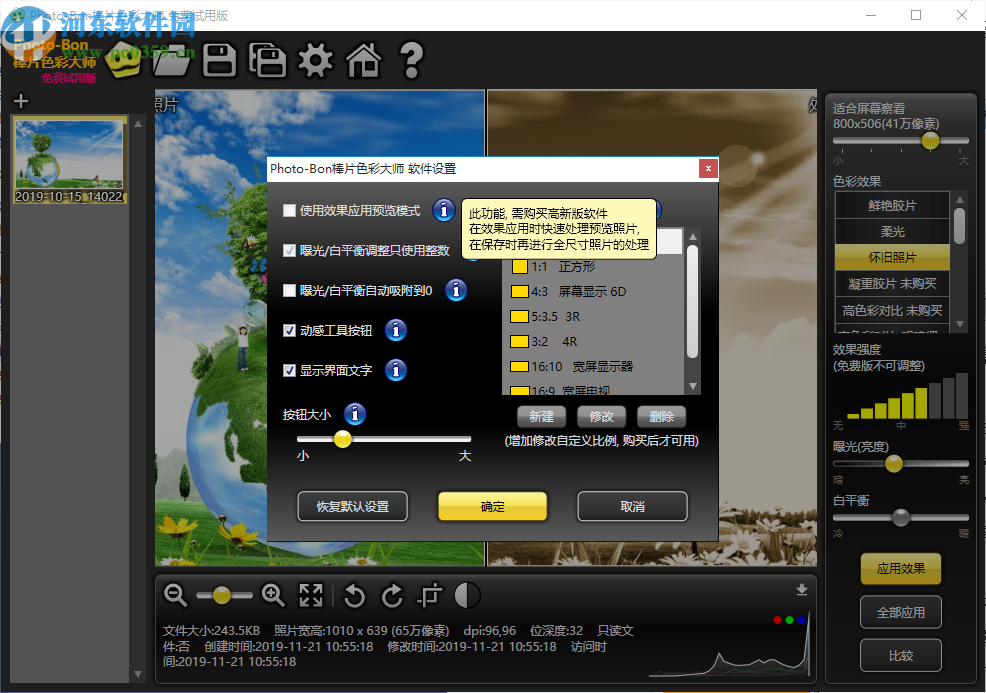Select the 高色彩对比 未购买 effect
986x693 pixels.
[892, 311]
